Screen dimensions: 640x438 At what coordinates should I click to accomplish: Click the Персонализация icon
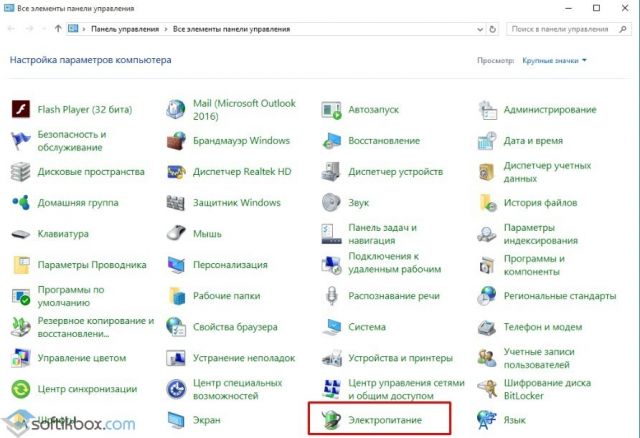coord(176,265)
